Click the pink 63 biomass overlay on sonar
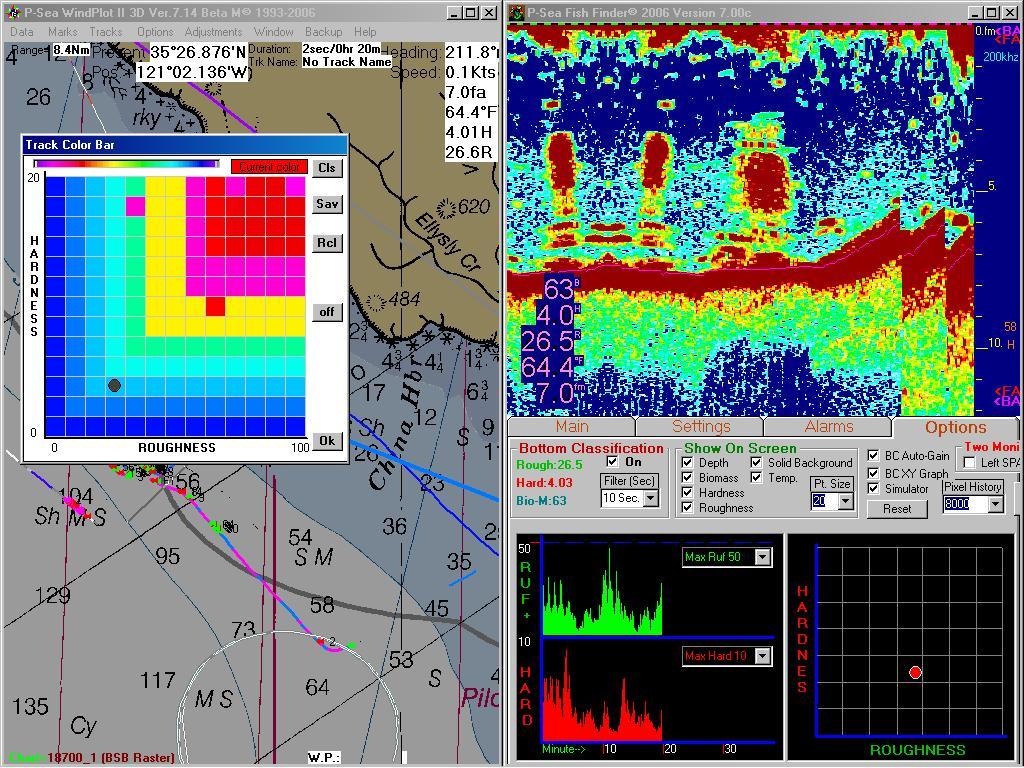The width and height of the screenshot is (1024, 768). 562,289
